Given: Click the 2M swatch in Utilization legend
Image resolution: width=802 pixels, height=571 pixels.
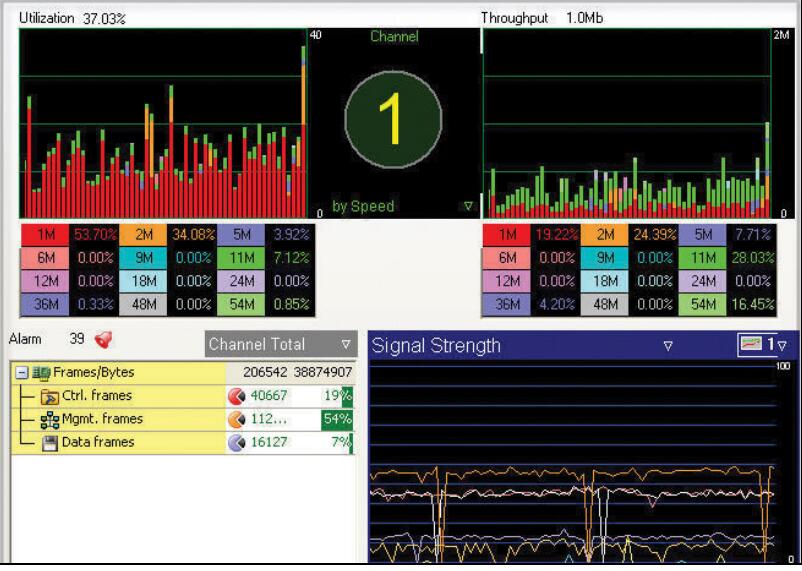Looking at the screenshot, I should click(x=143, y=235).
